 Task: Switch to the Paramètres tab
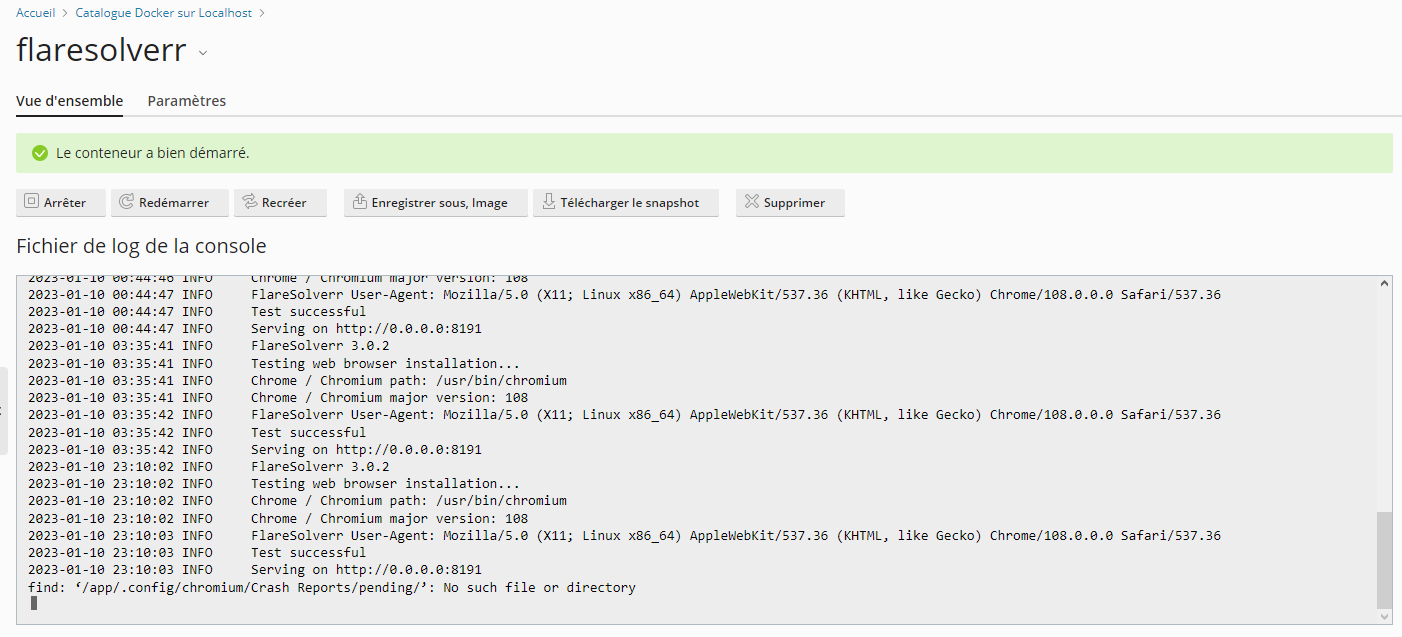point(186,101)
